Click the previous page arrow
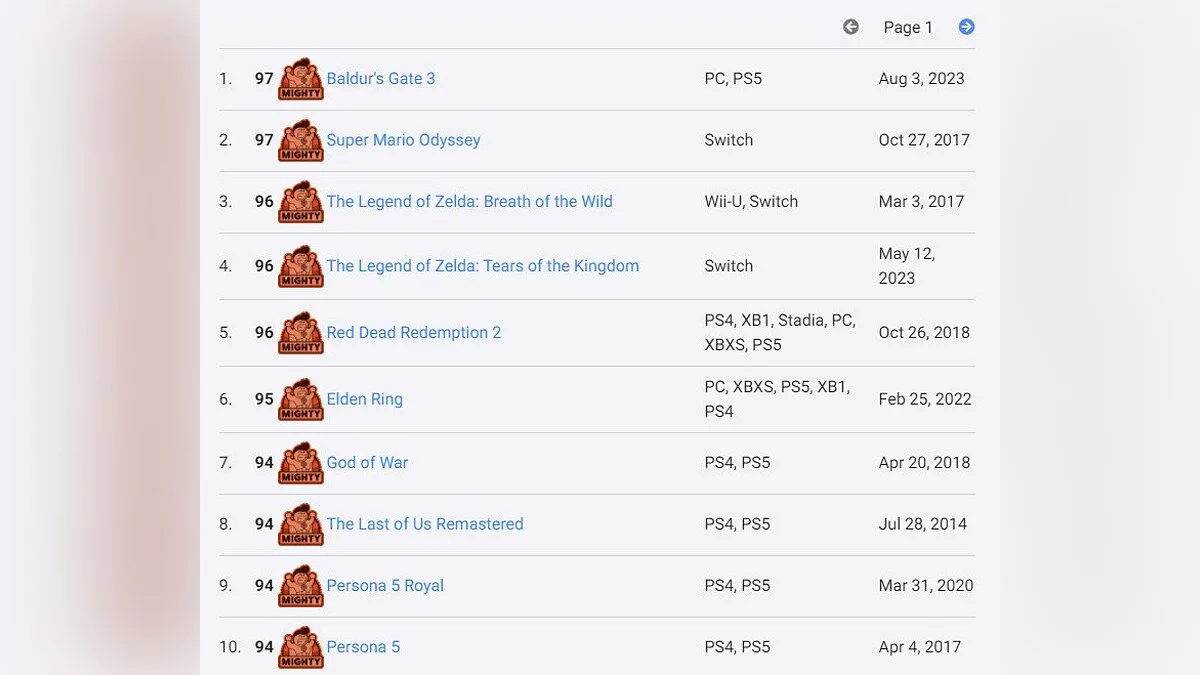The width and height of the screenshot is (1200, 675). (851, 27)
